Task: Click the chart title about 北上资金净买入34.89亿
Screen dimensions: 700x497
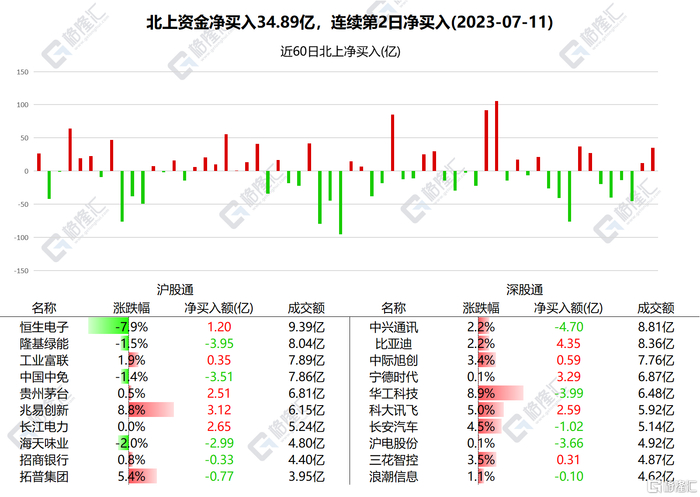Action: pos(350,22)
